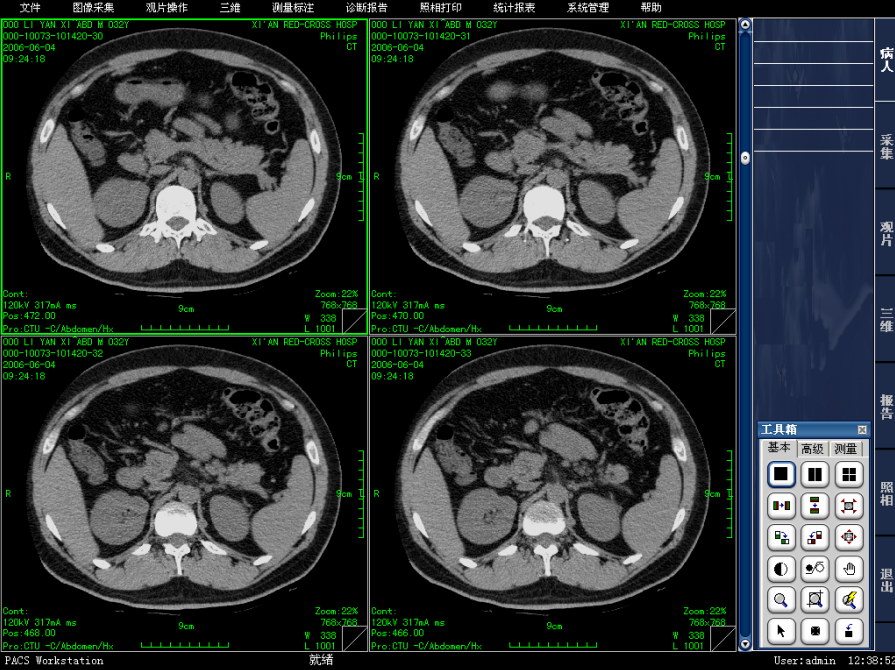895x670 pixels.
Task: Select the region zoom tool with crosshair frame
Action: pyautogui.click(x=815, y=600)
